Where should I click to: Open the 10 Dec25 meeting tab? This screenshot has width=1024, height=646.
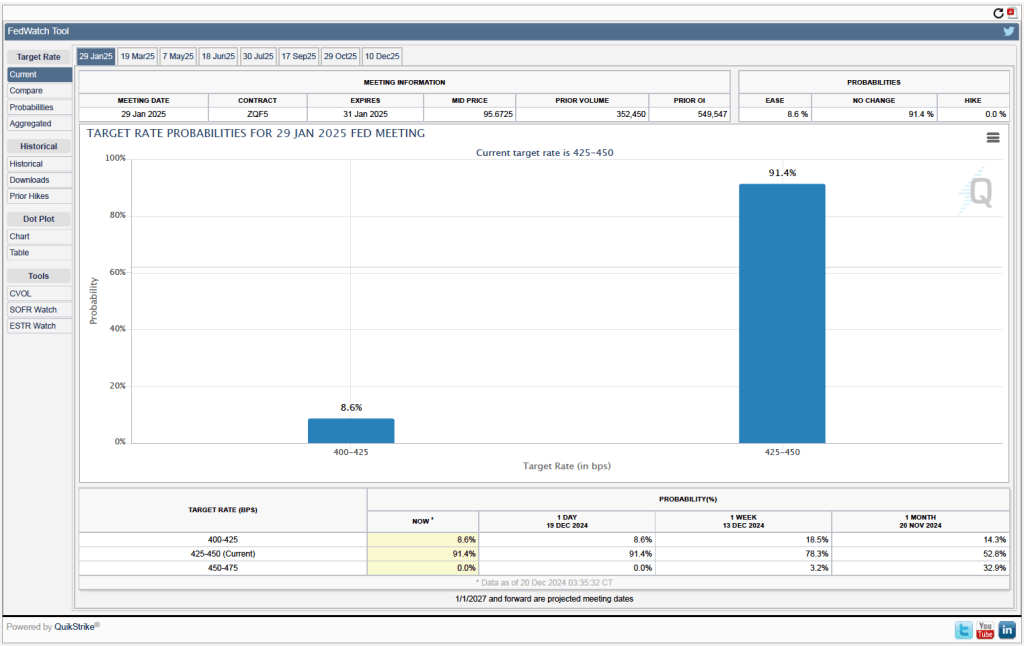pos(381,56)
